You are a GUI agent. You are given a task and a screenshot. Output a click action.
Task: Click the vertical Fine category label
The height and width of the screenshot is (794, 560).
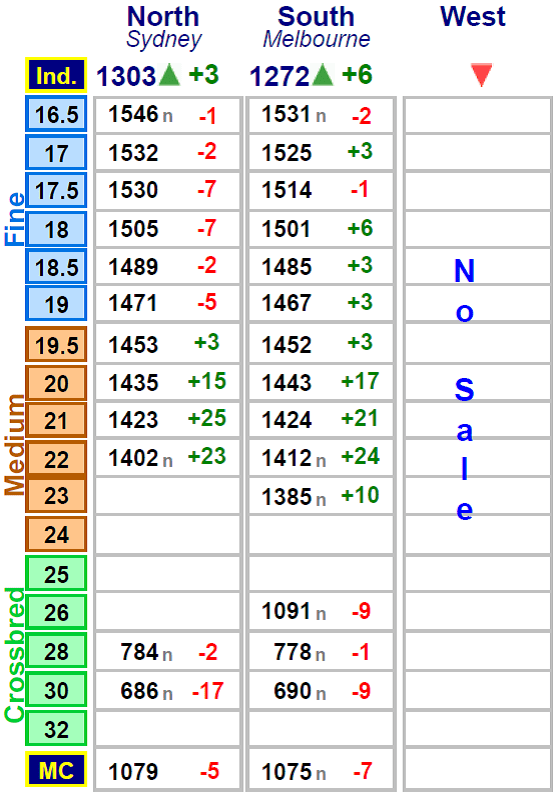click(14, 219)
